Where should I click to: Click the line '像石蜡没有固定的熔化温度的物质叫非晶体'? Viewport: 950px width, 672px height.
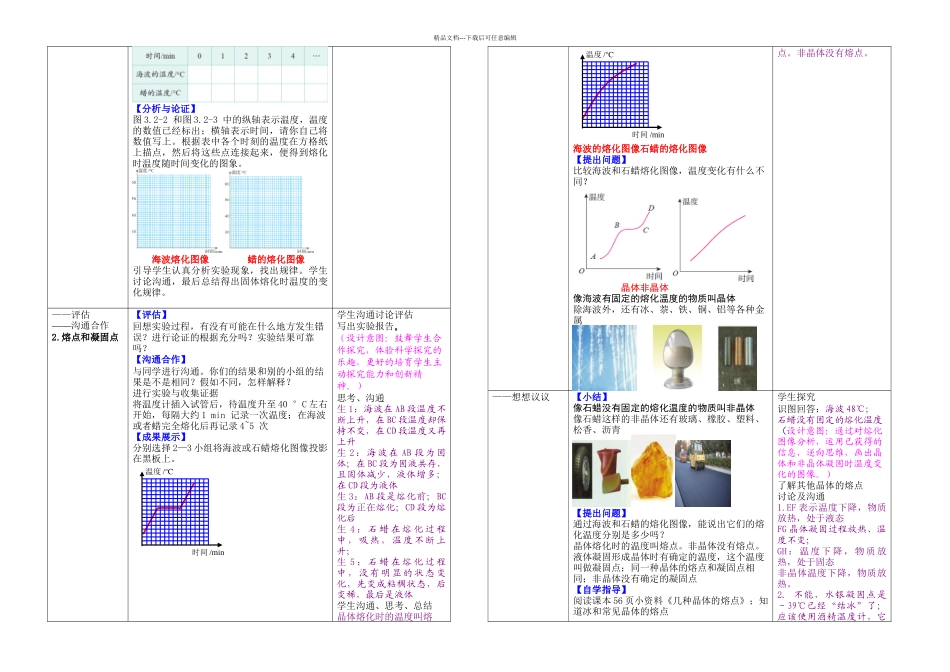coord(664,408)
